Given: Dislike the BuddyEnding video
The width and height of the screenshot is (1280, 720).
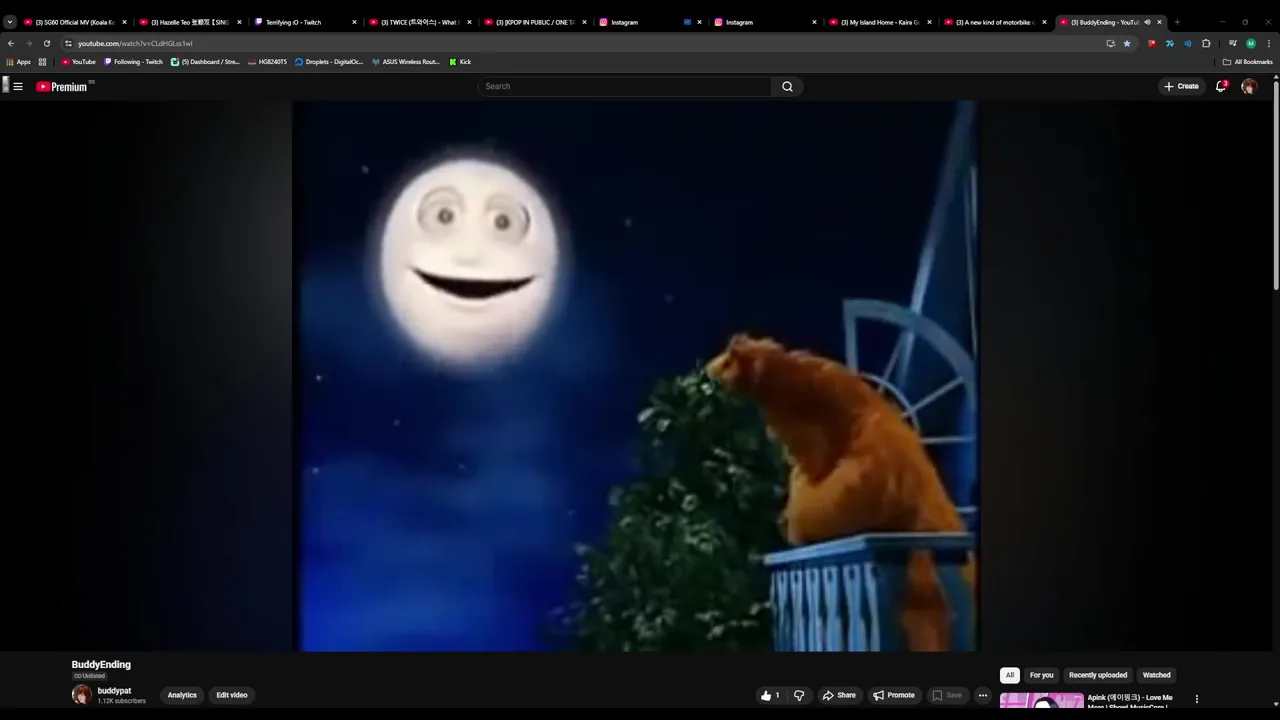Looking at the screenshot, I should (x=799, y=695).
